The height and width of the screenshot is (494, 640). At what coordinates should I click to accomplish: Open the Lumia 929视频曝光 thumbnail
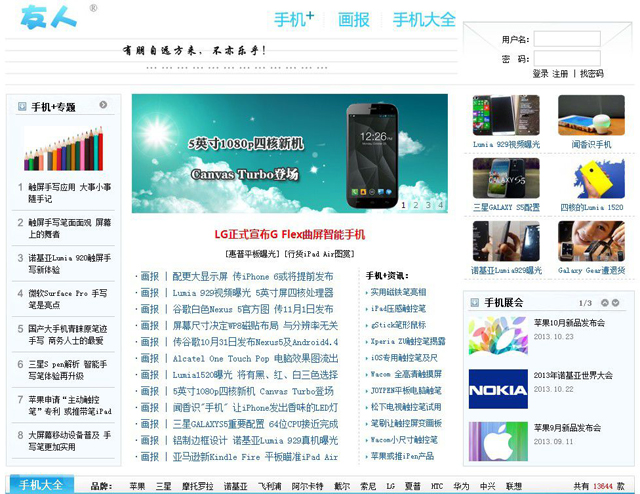(506, 115)
